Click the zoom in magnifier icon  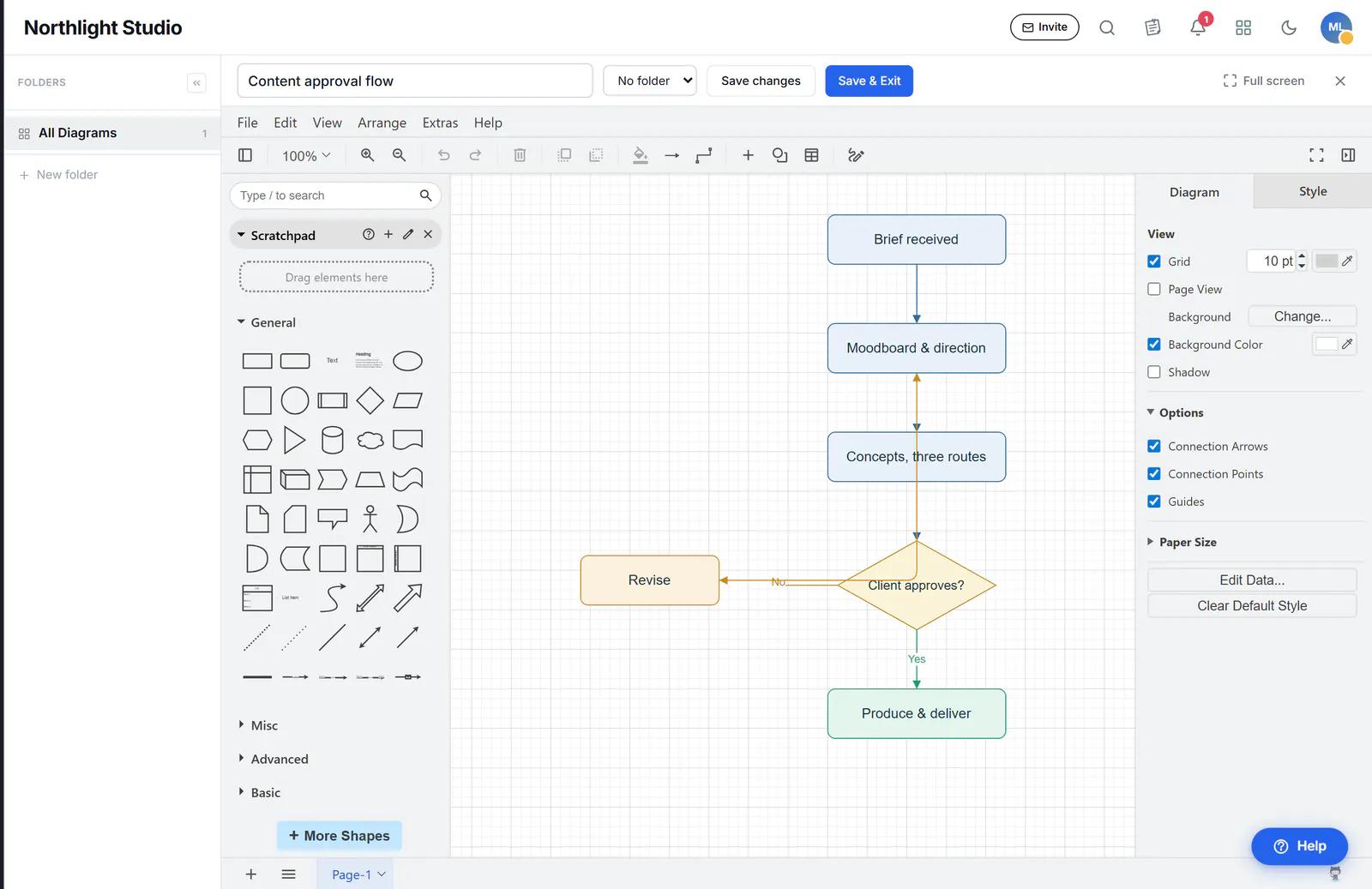[367, 155]
